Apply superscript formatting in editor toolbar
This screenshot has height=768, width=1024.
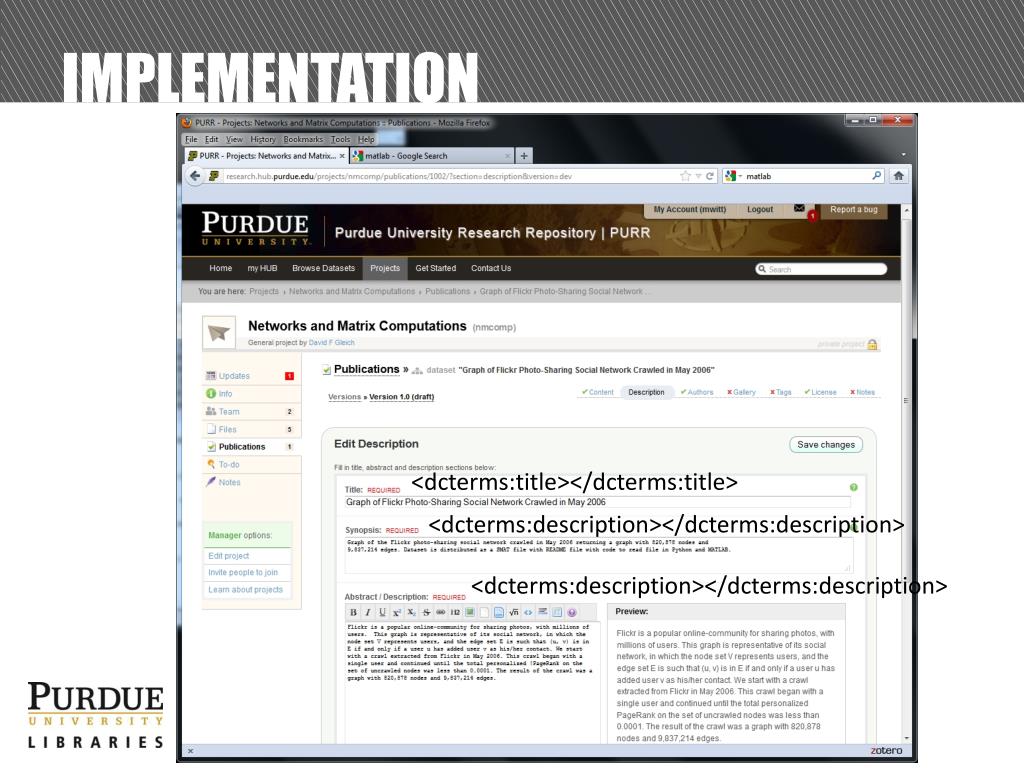[x=396, y=613]
